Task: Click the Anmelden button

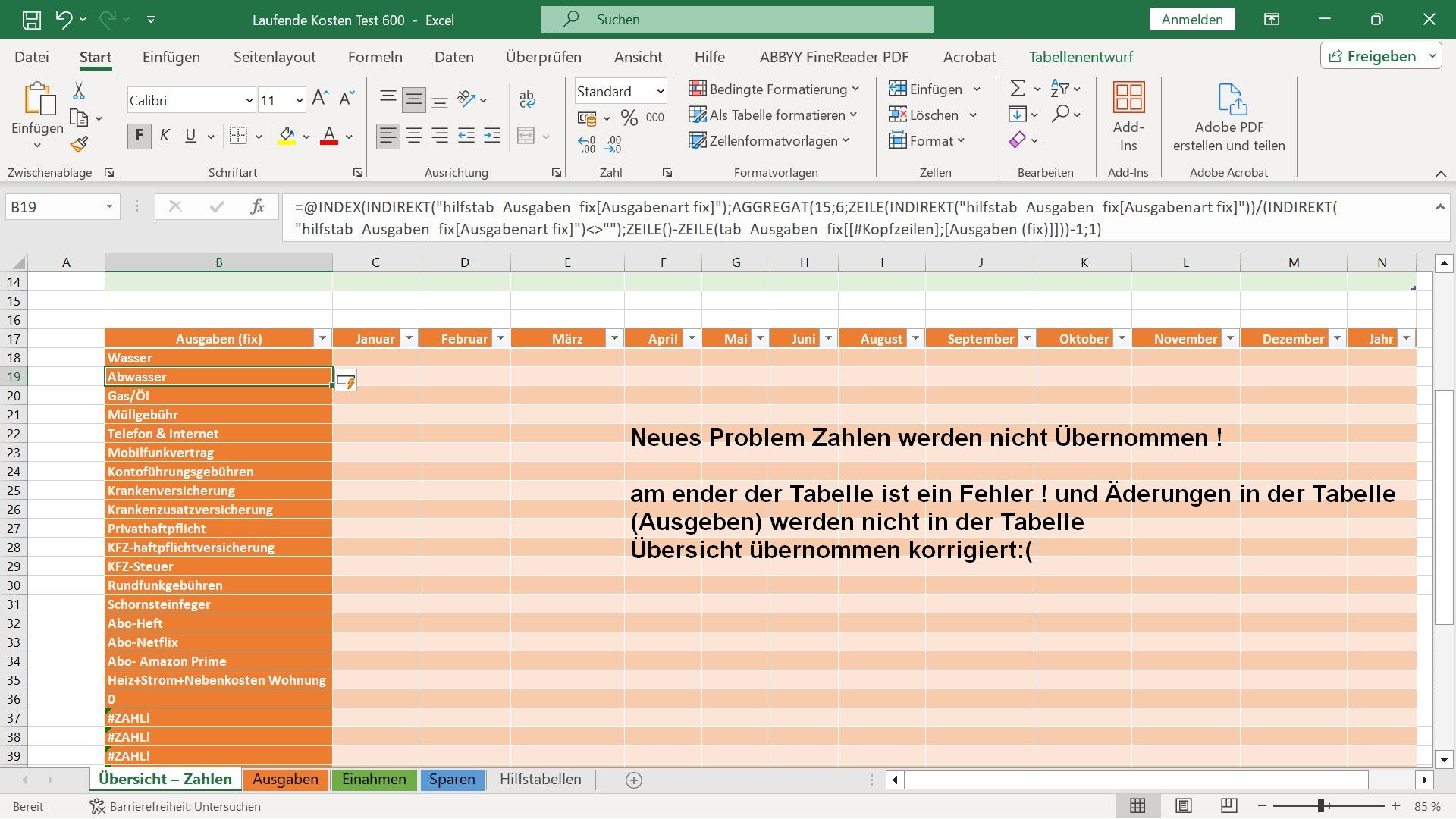Action: (x=1191, y=20)
